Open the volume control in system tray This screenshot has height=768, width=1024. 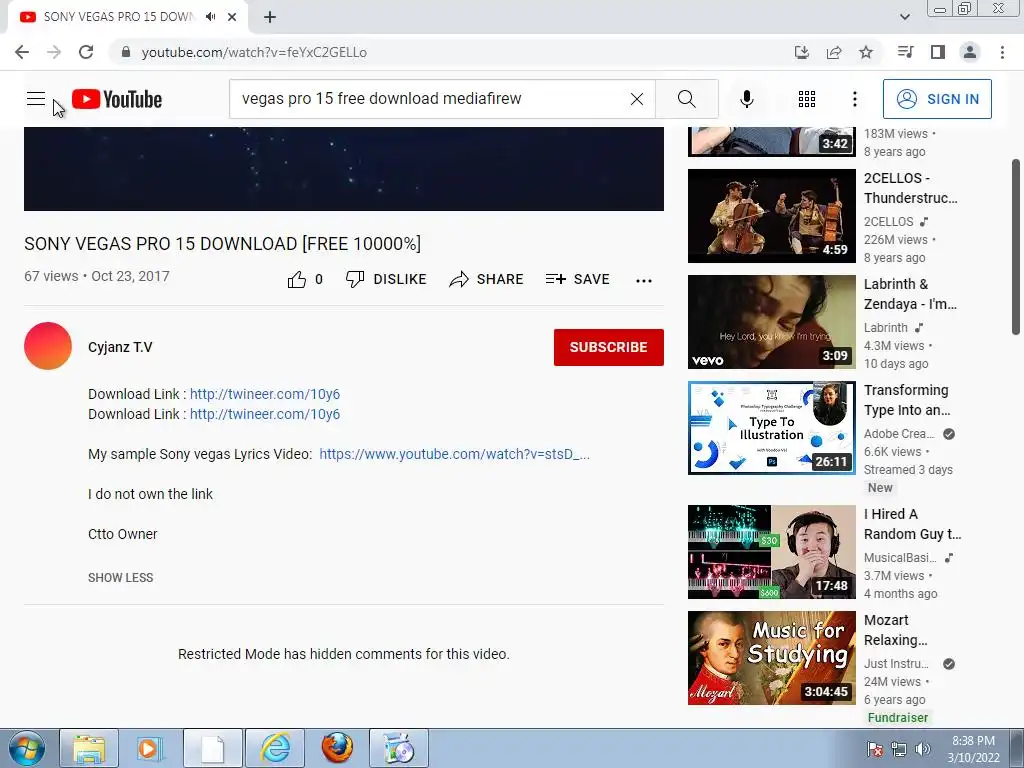(923, 749)
